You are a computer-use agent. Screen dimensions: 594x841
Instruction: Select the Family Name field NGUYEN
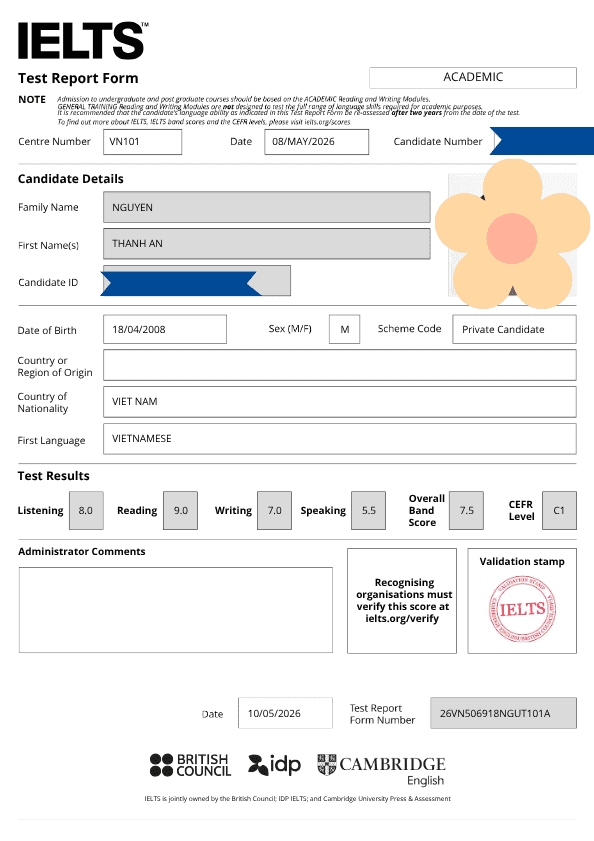267,207
